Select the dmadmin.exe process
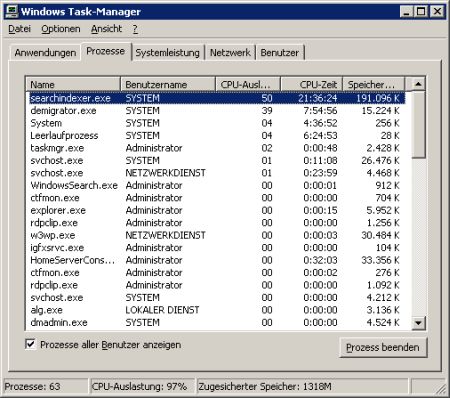Image resolution: width=450 pixels, height=398 pixels. [x=216, y=322]
